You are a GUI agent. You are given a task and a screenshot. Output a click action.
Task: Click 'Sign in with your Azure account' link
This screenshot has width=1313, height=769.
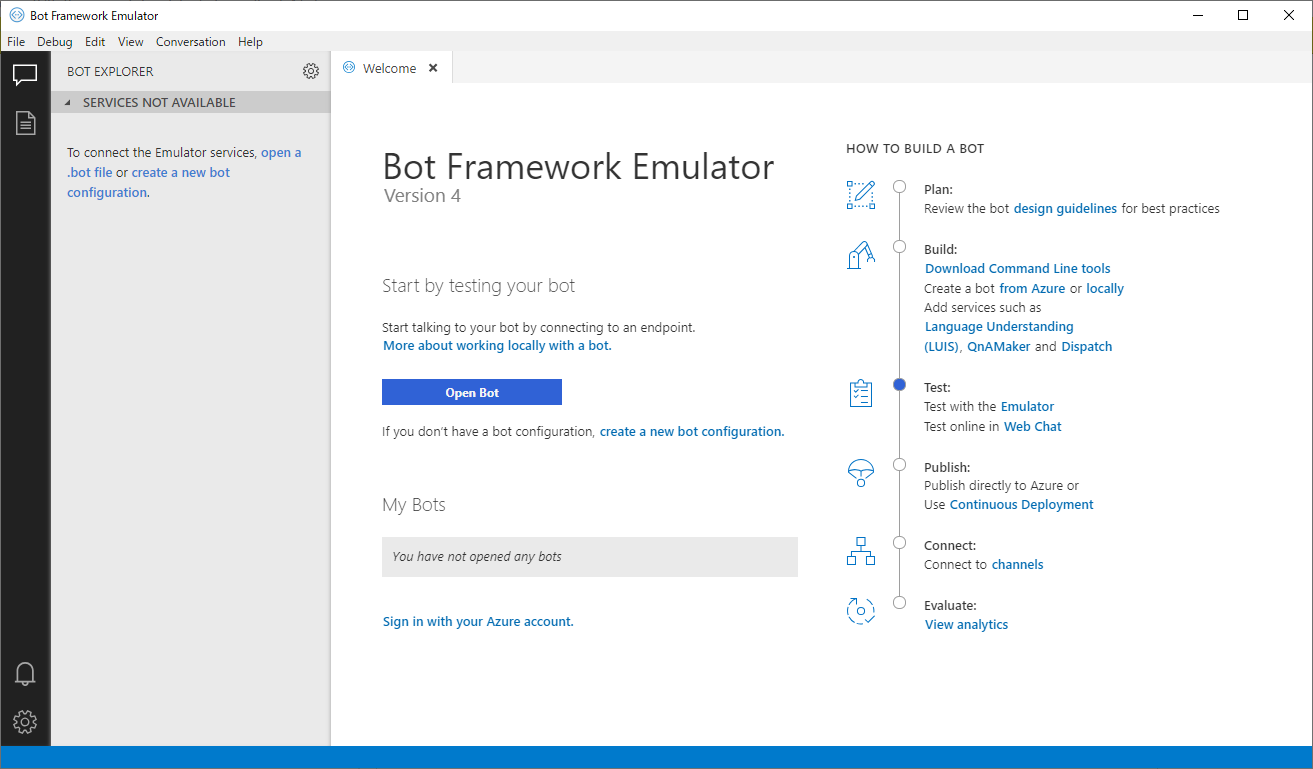478,622
